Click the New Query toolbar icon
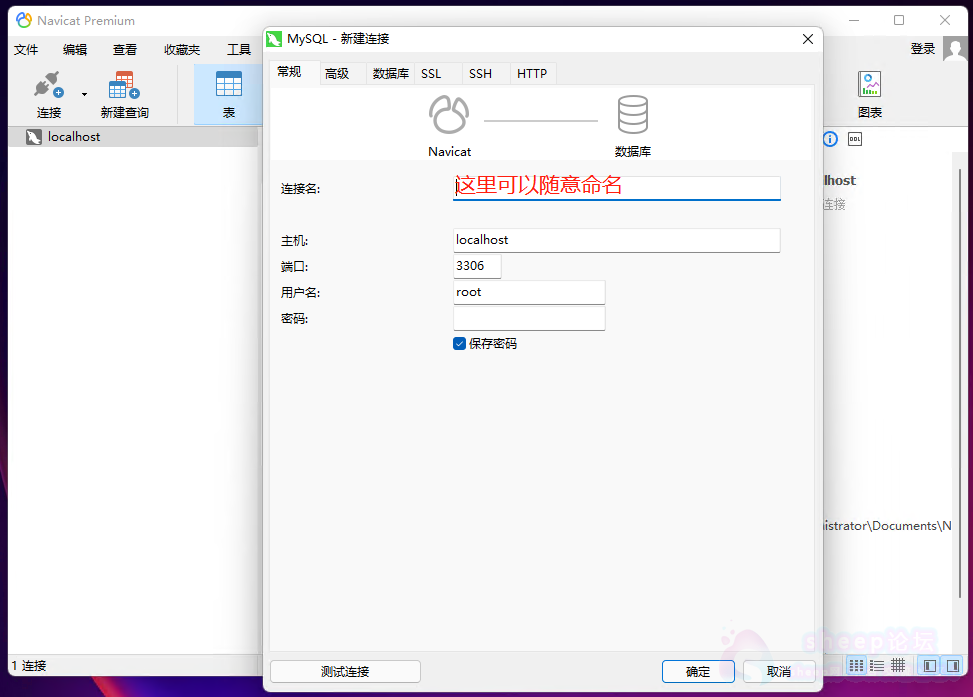The width and height of the screenshot is (973, 697). point(124,85)
